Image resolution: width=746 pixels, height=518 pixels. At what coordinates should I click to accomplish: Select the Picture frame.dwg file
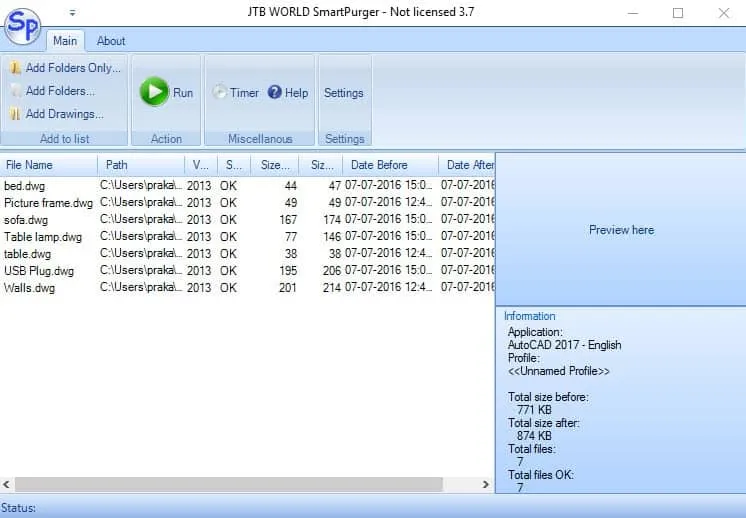pyautogui.click(x=49, y=203)
